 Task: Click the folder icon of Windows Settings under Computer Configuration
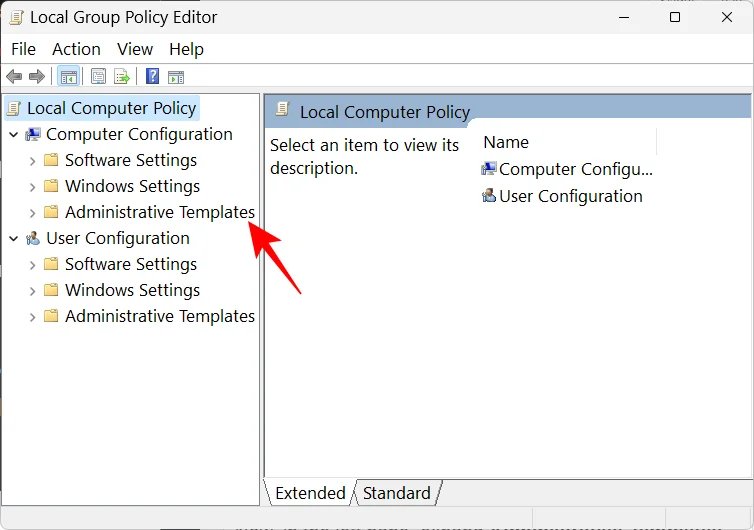51,186
